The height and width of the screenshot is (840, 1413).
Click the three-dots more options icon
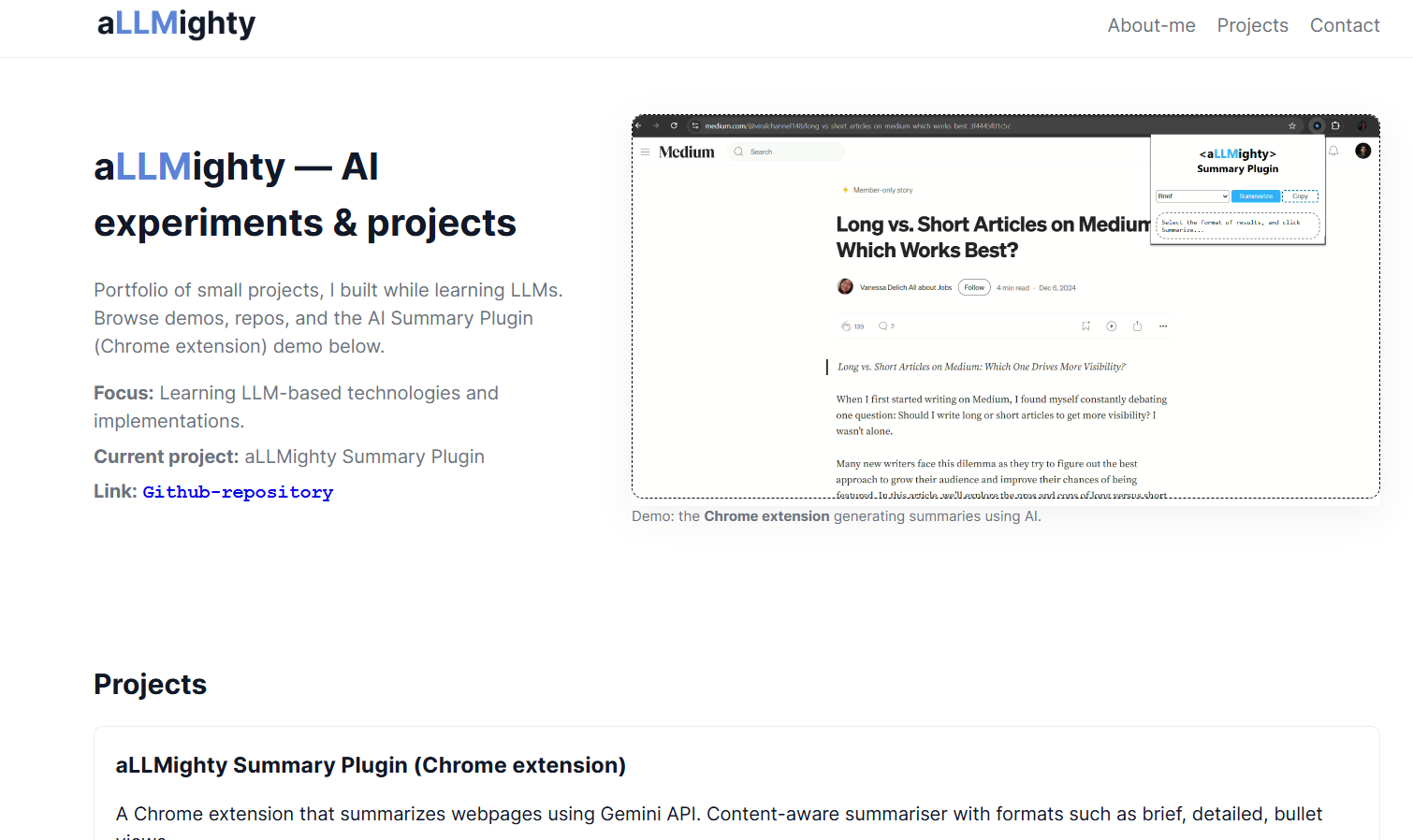1163,326
